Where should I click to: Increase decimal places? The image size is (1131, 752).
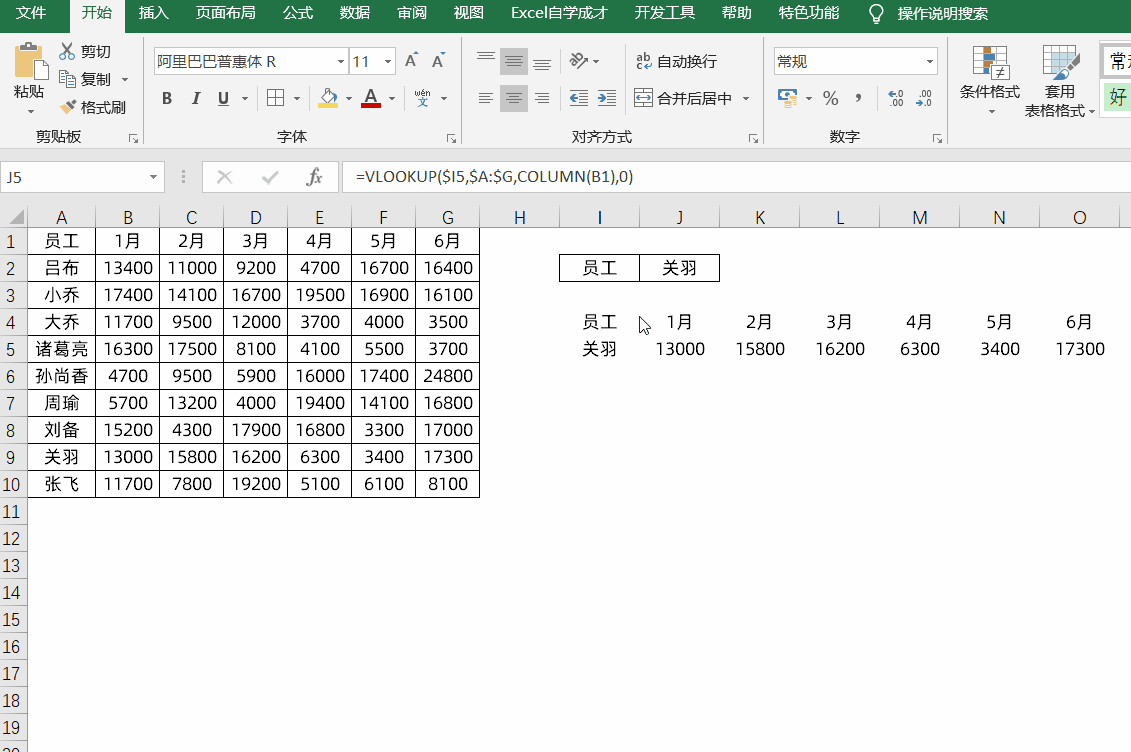(x=896, y=98)
